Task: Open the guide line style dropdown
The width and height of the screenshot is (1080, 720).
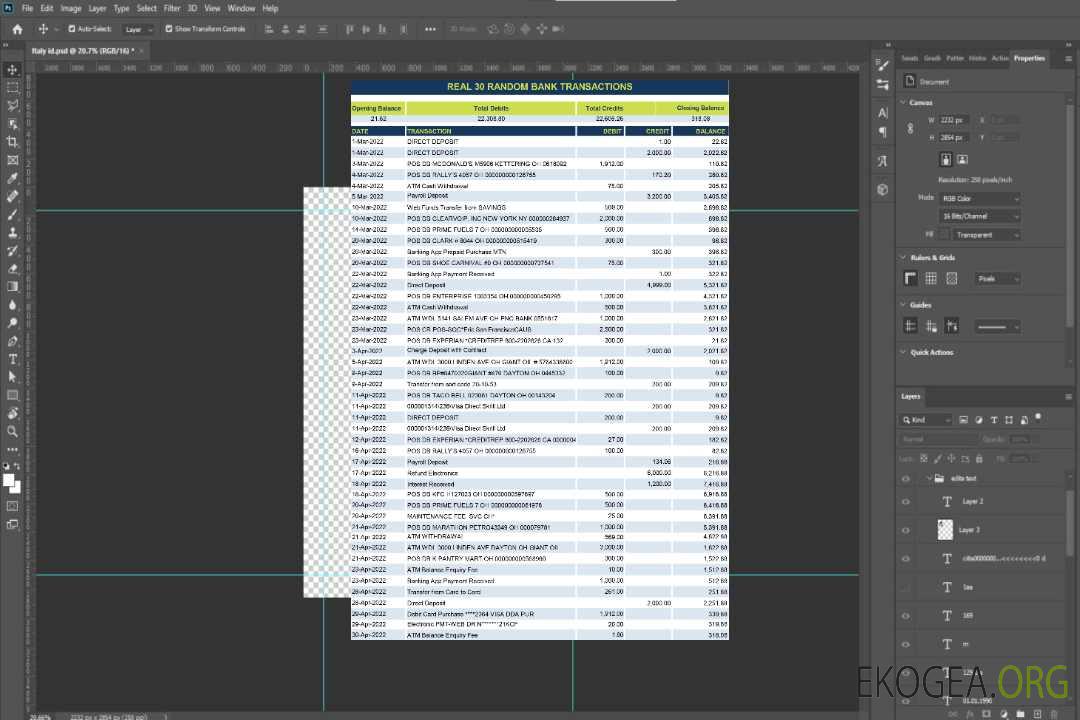Action: point(998,327)
